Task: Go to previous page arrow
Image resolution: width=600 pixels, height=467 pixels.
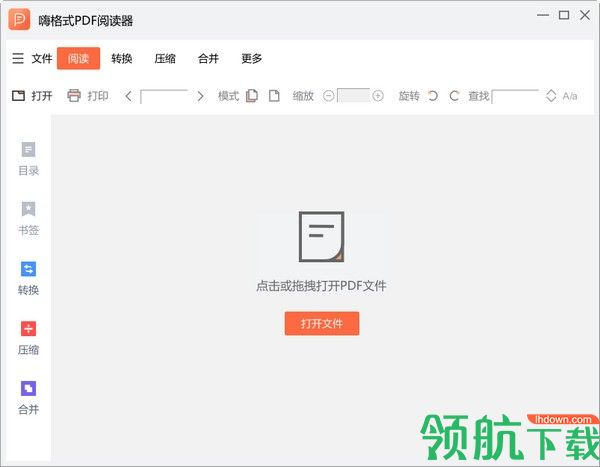Action: tap(129, 96)
